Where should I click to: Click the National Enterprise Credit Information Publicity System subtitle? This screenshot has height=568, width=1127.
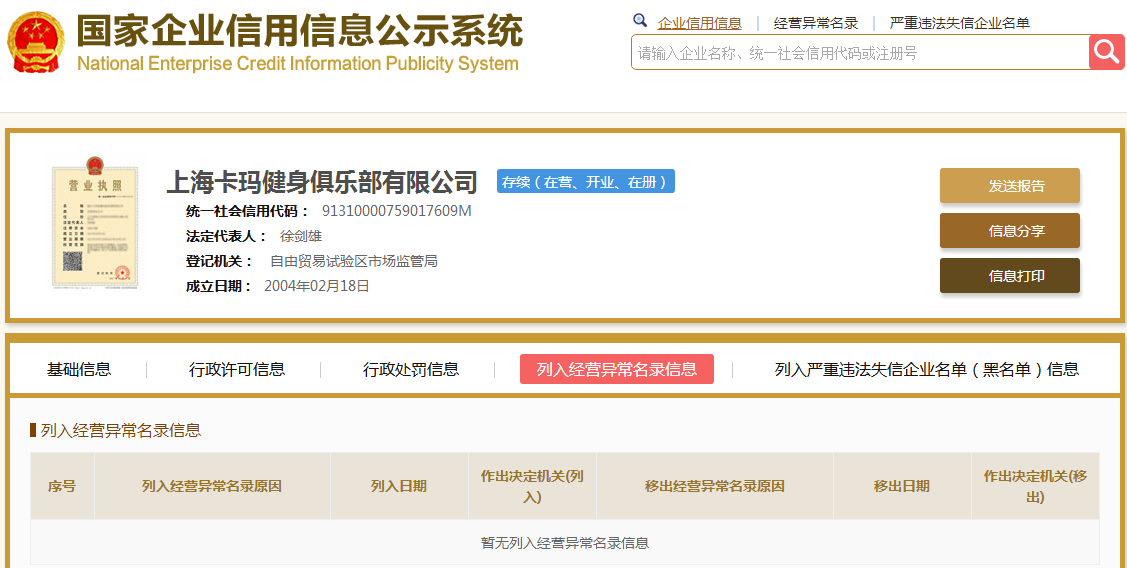(x=298, y=63)
